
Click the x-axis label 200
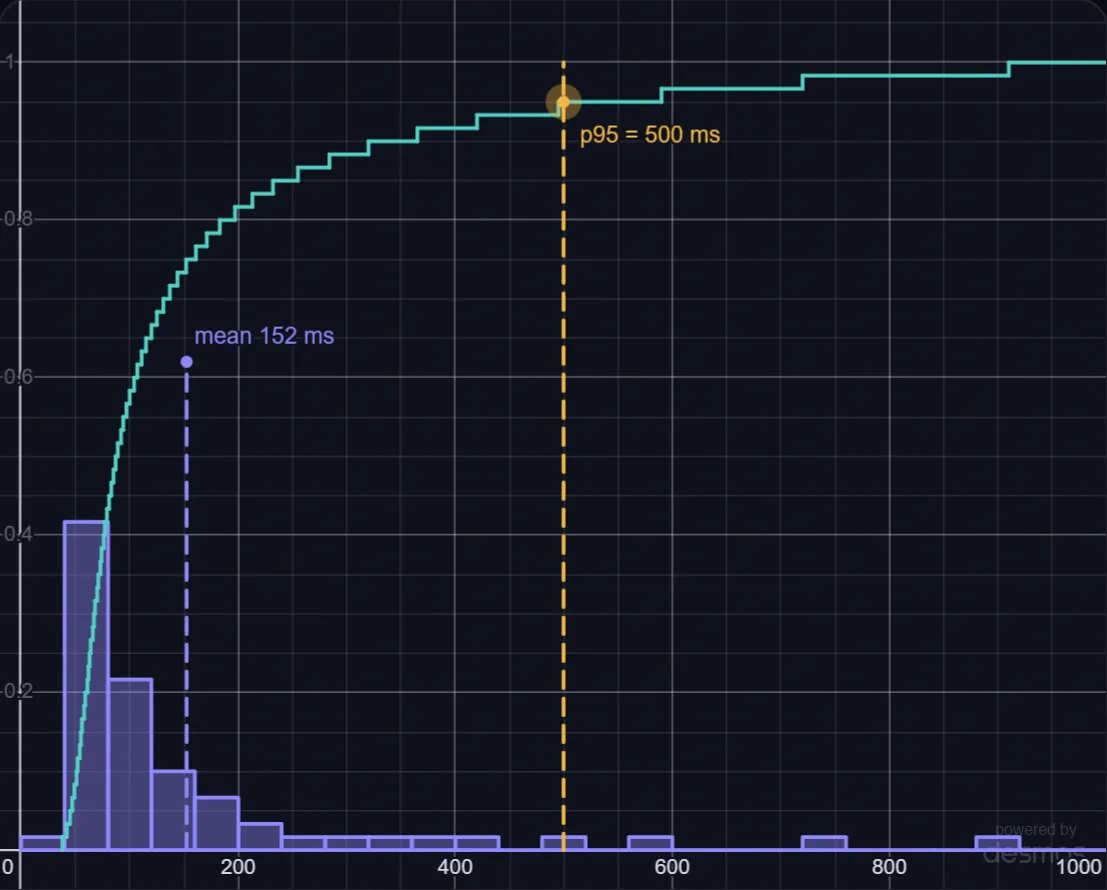click(238, 867)
